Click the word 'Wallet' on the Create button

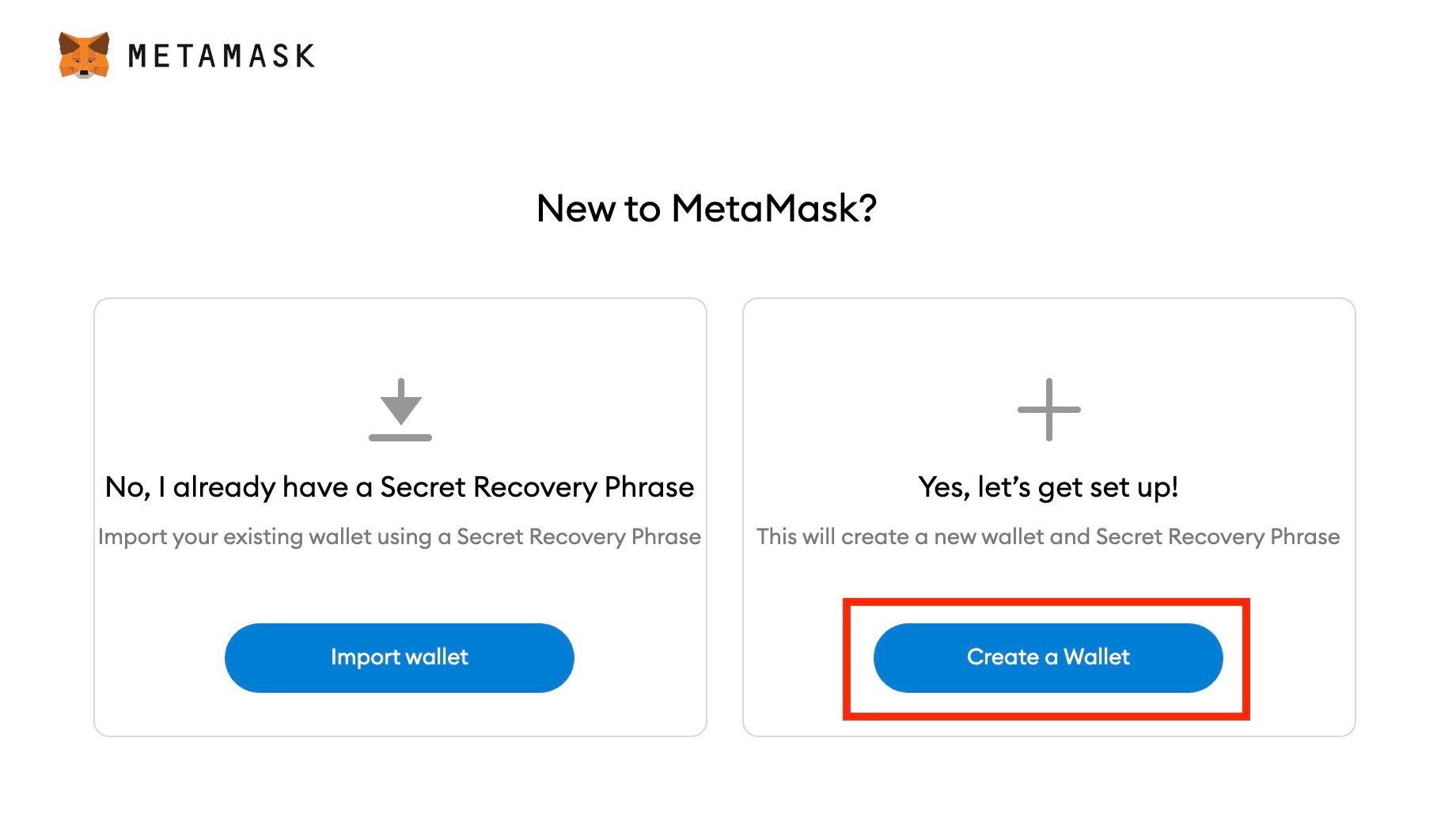pos(1097,656)
